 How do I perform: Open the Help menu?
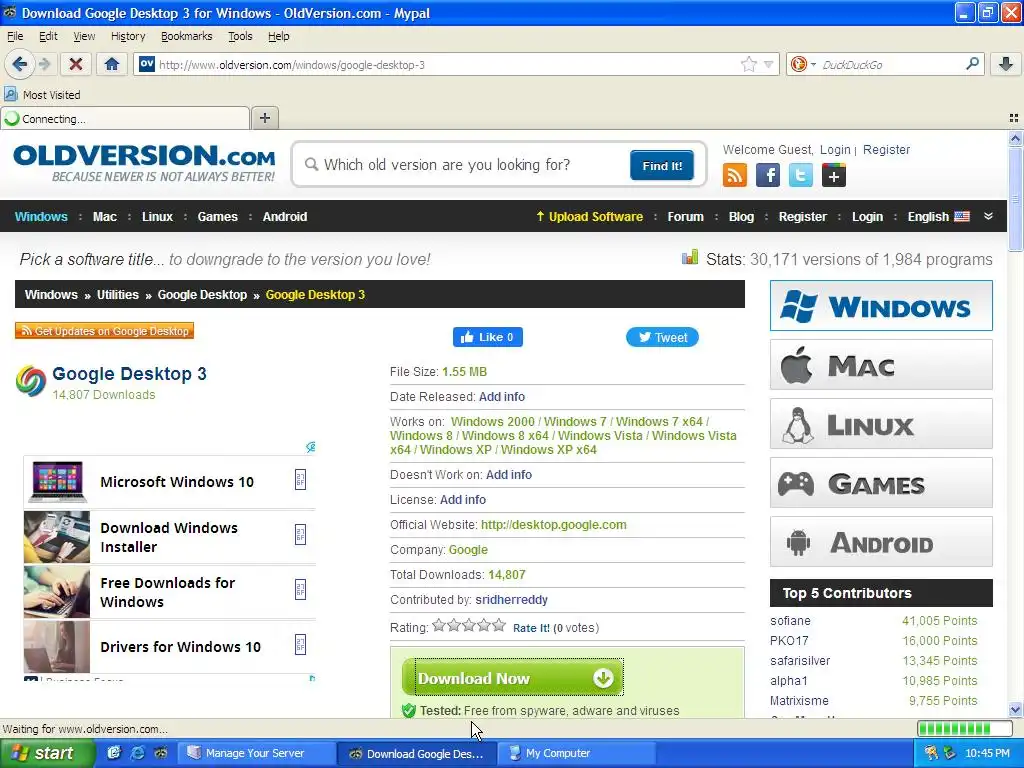click(279, 36)
